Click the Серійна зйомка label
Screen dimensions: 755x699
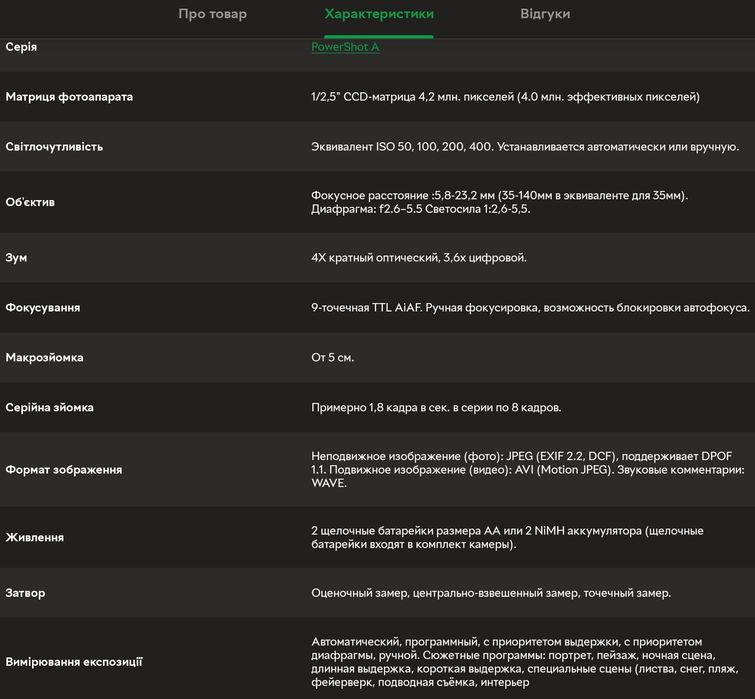click(x=50, y=408)
